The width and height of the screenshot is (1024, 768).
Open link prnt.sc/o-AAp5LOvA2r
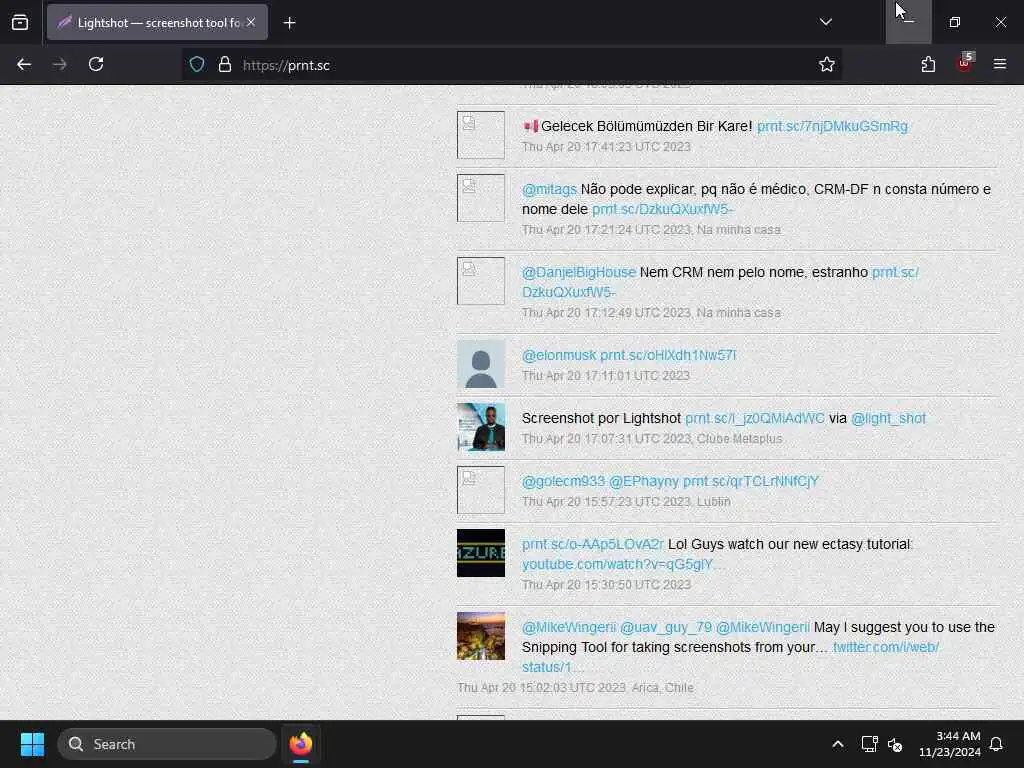[x=592, y=544]
